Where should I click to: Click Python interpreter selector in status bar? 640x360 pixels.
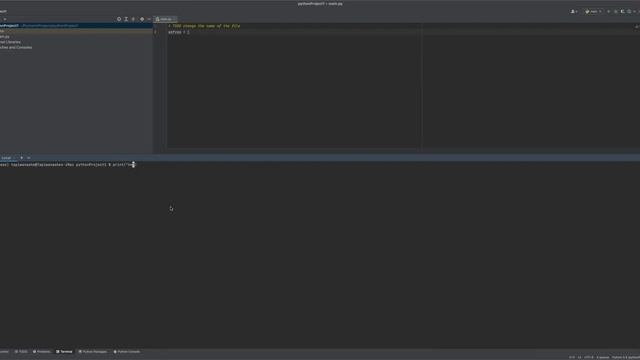[x=625, y=358]
